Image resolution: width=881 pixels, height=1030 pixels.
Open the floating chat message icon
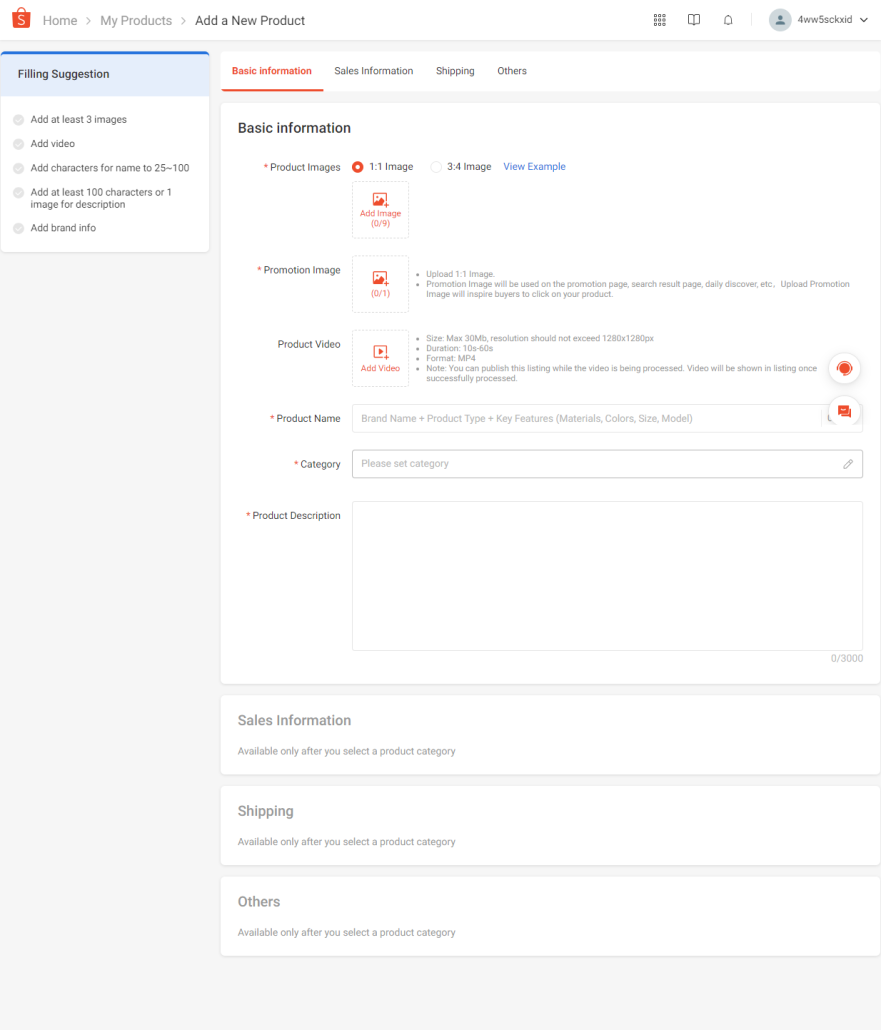coord(844,412)
